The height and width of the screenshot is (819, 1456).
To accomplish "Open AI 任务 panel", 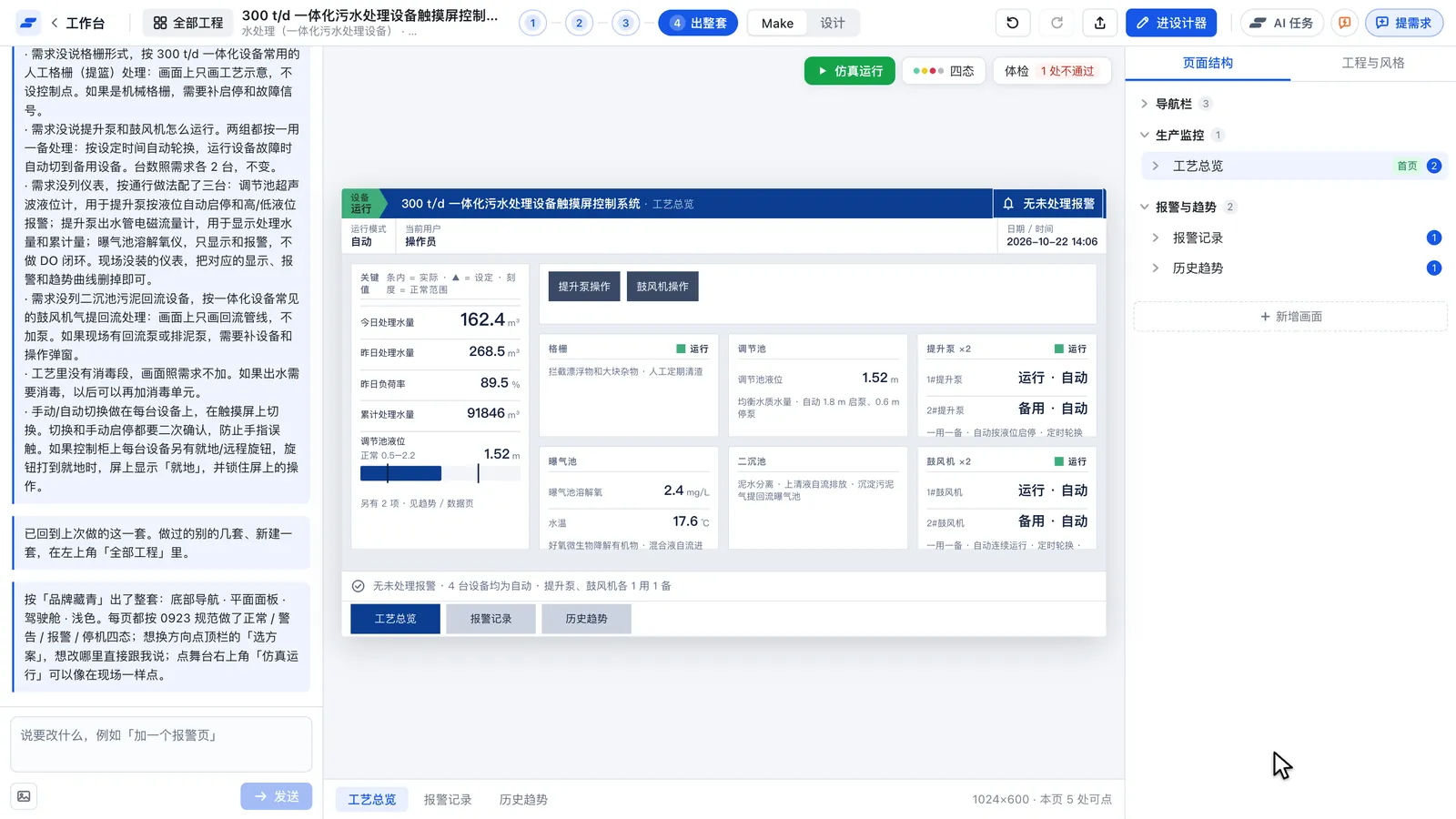I will tap(1281, 23).
